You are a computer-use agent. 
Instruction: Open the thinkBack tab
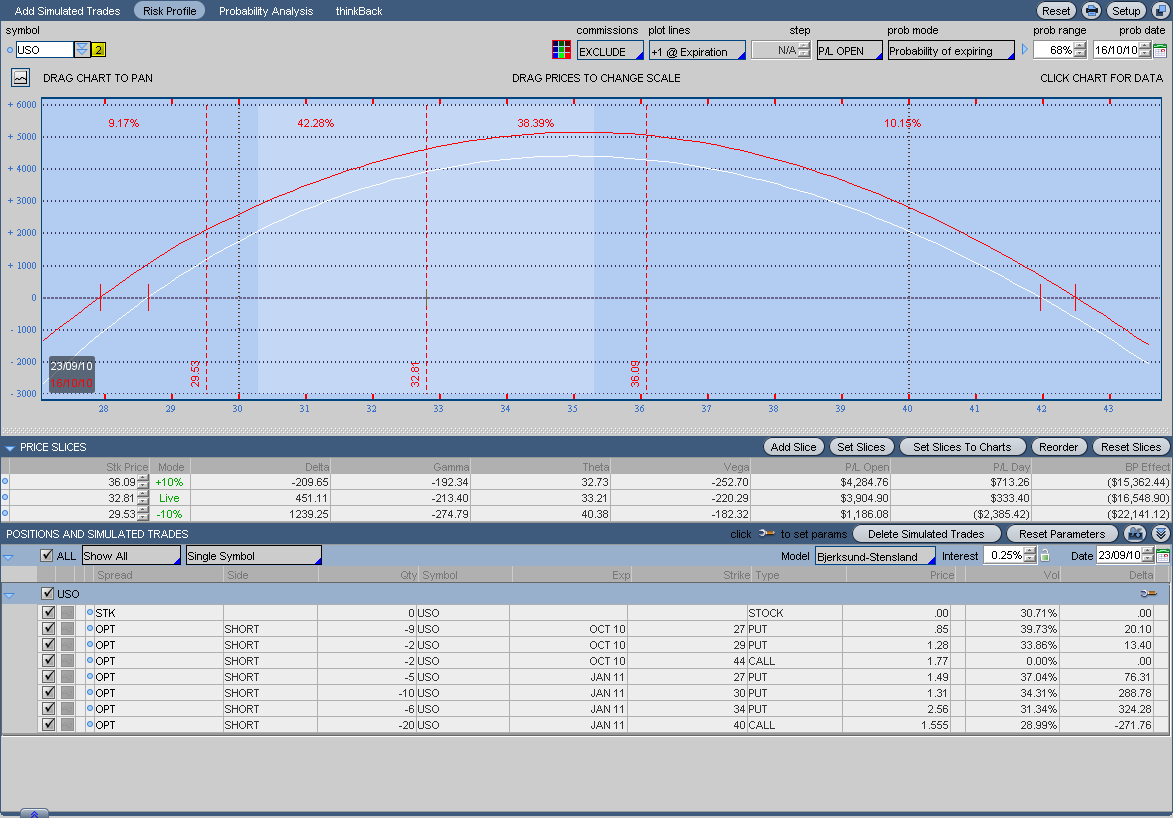pyautogui.click(x=359, y=11)
